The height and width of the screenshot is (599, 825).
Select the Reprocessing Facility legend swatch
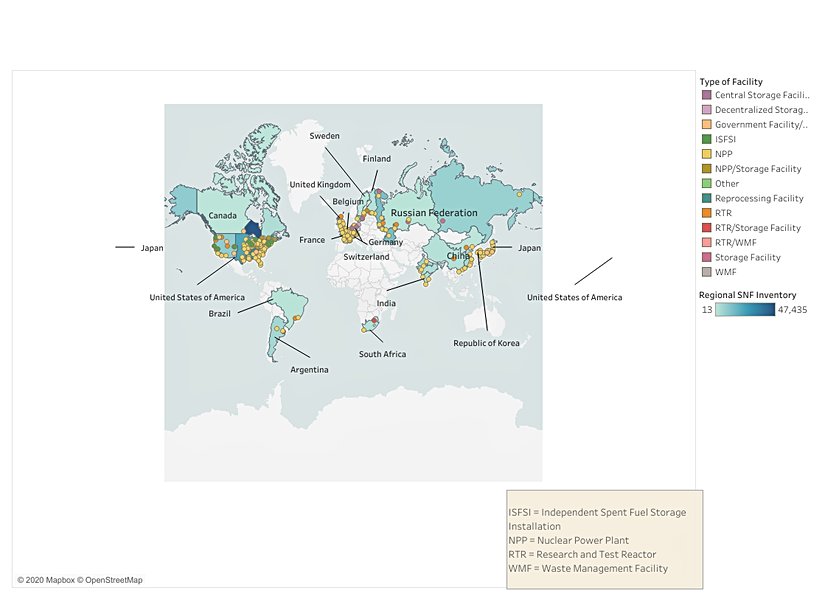coord(706,198)
